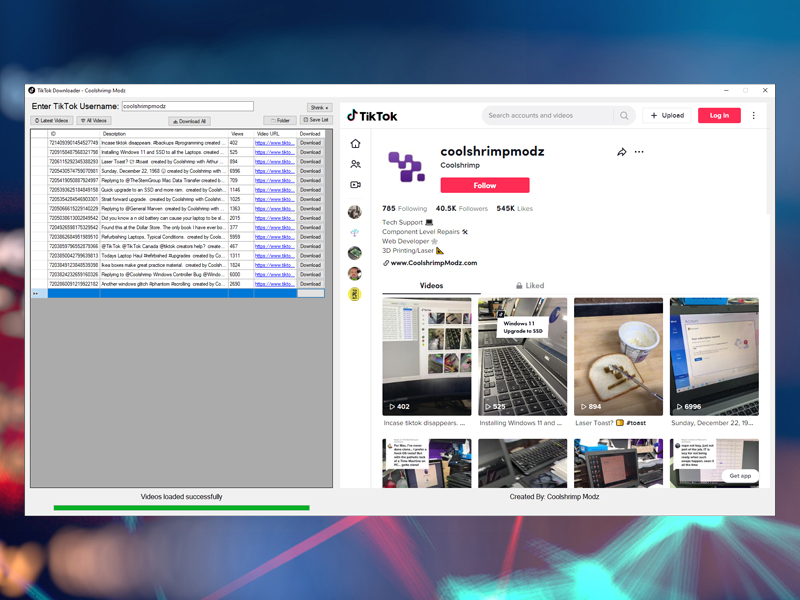This screenshot has width=800, height=600.
Task: Open the three-dot menu next to Log in
Action: point(754,116)
